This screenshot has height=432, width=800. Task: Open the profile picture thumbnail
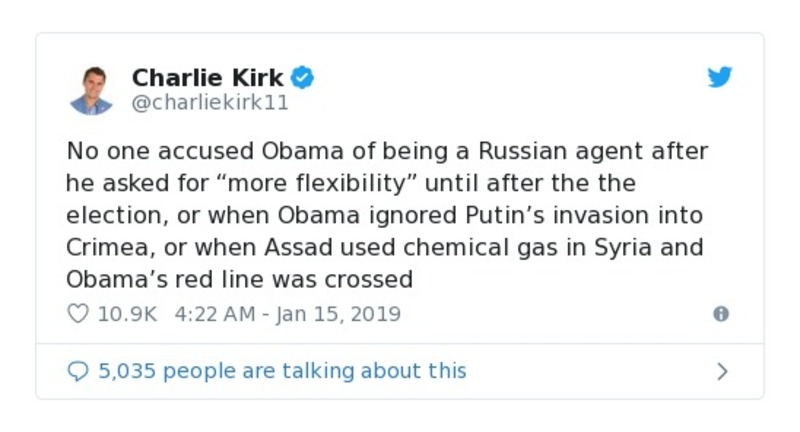click(x=91, y=89)
